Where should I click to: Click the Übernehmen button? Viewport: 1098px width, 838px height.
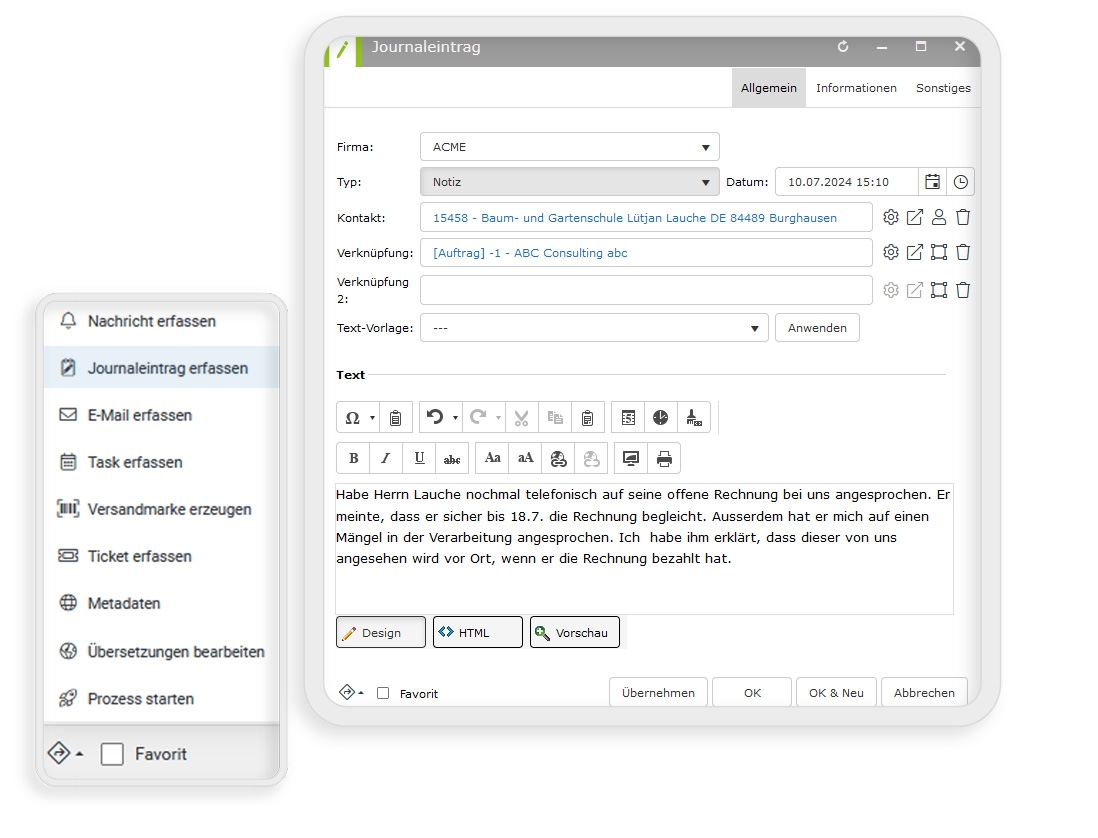pos(658,692)
